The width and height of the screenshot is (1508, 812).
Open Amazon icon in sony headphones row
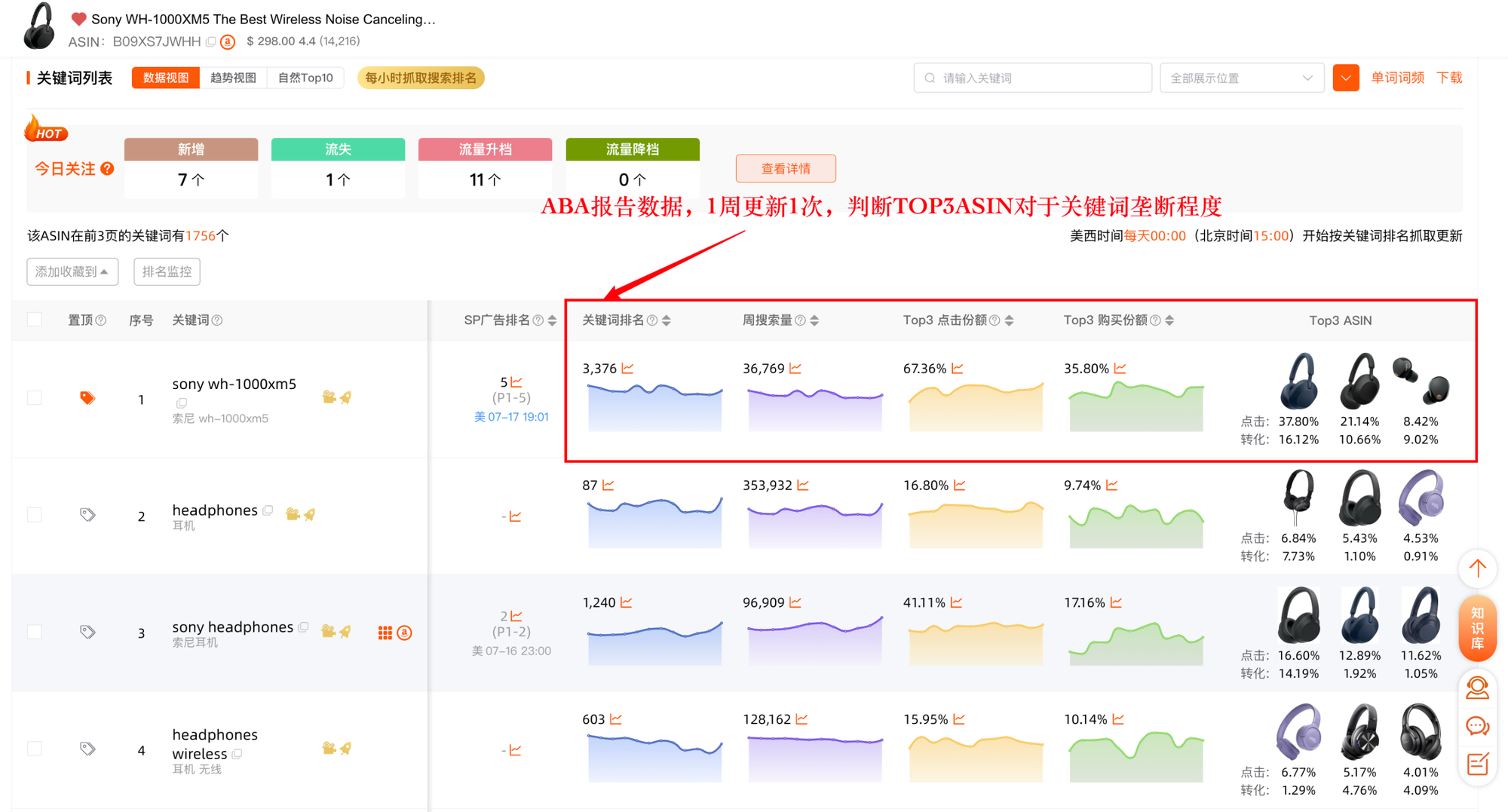tap(405, 633)
